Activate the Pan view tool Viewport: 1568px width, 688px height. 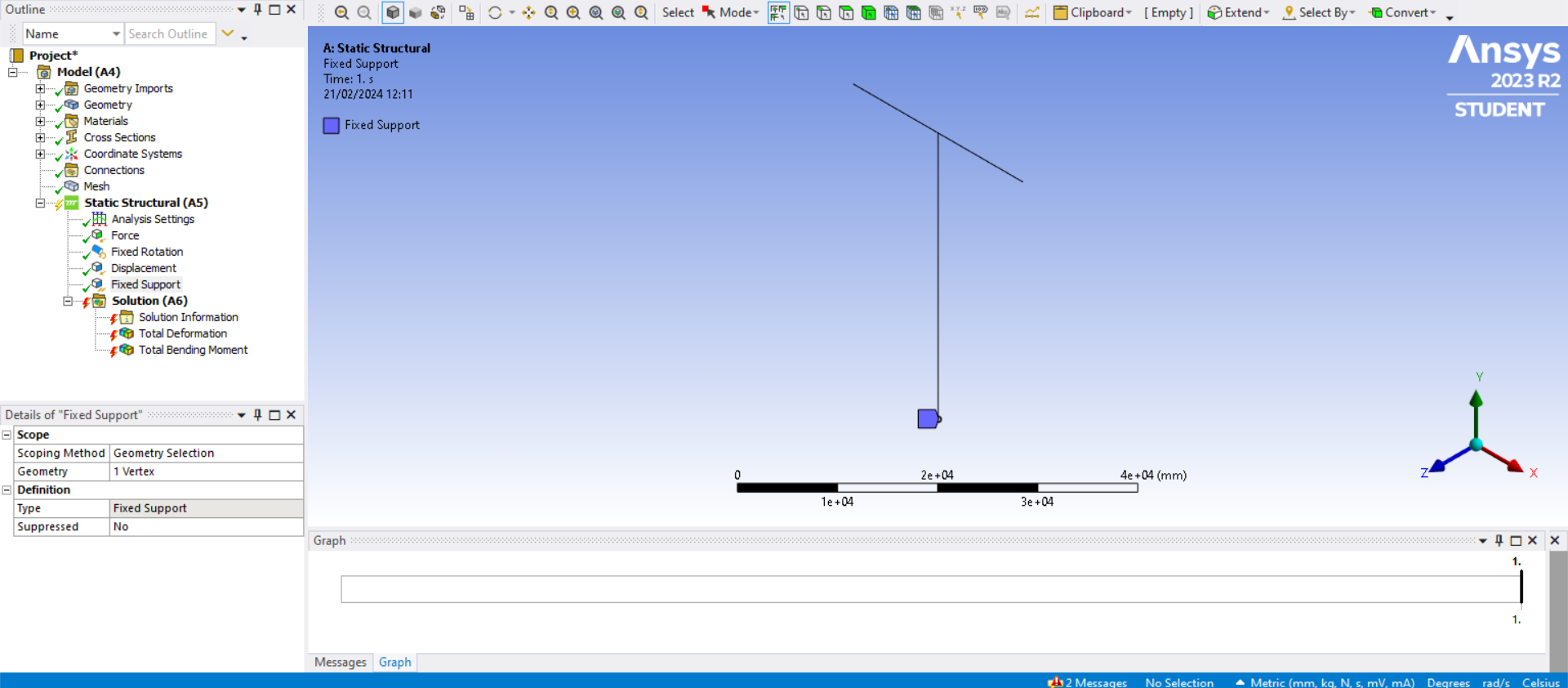pos(529,12)
